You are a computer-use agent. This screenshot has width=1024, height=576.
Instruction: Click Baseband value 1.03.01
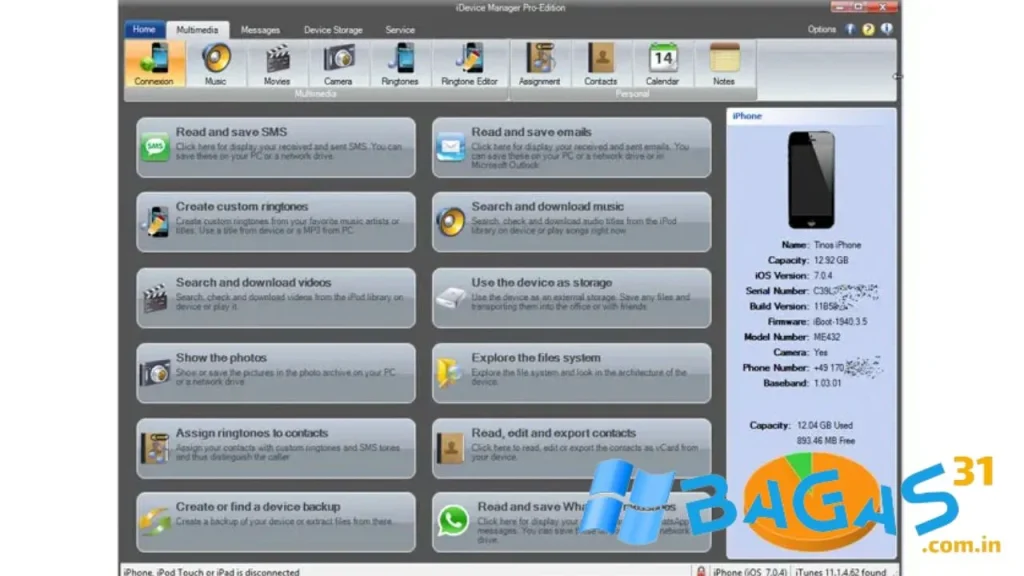pyautogui.click(x=827, y=383)
